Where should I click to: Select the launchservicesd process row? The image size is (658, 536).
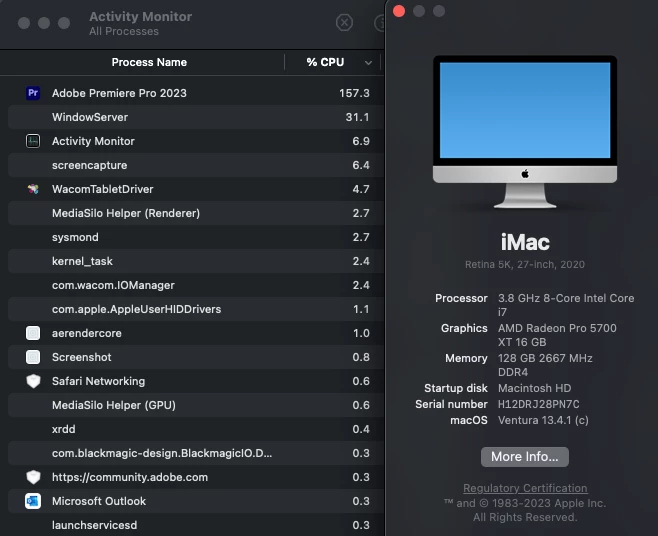click(x=196, y=525)
